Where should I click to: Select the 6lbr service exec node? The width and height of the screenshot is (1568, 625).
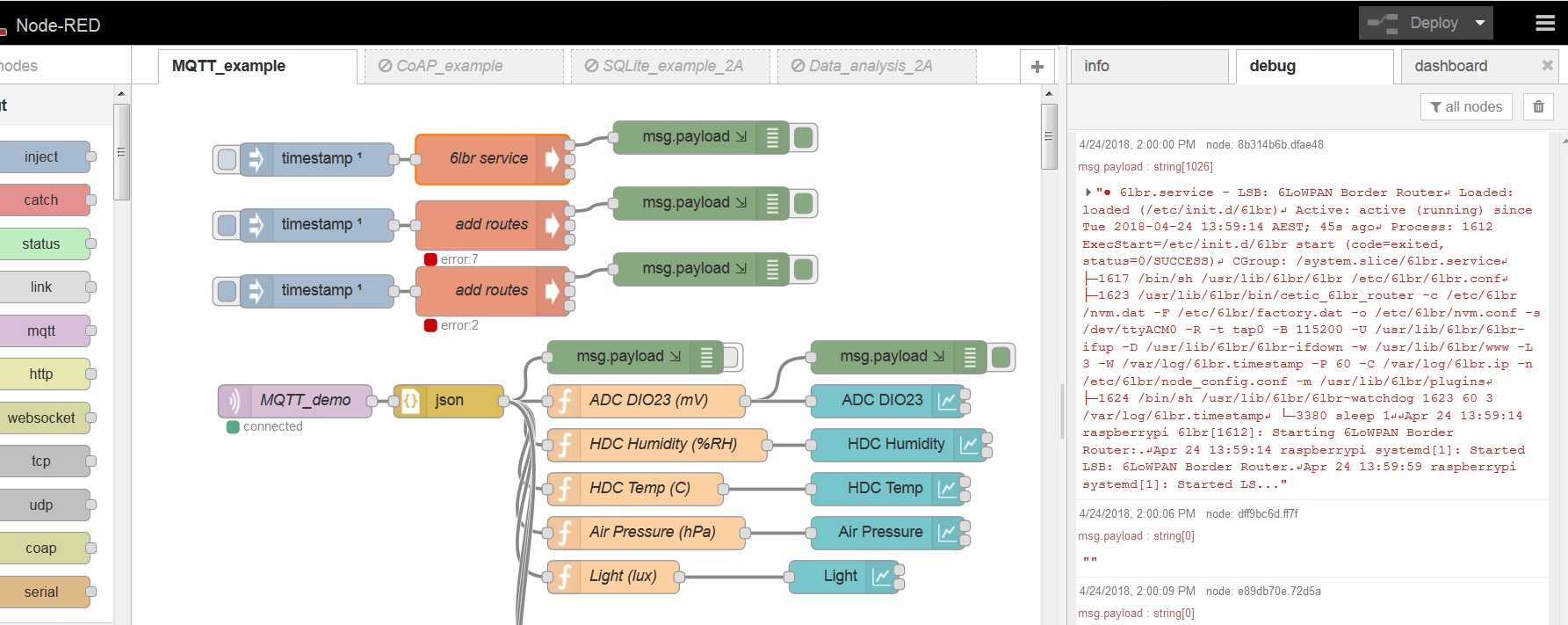493,159
